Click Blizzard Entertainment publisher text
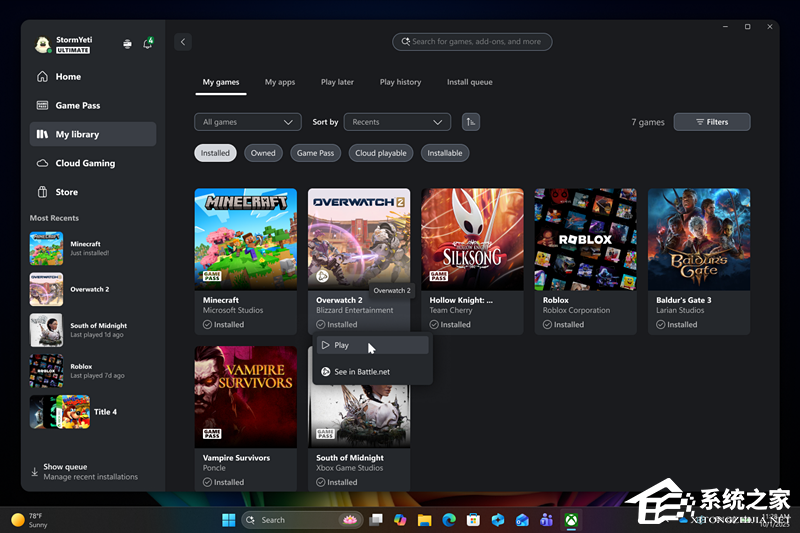The width and height of the screenshot is (800, 533). click(355, 310)
